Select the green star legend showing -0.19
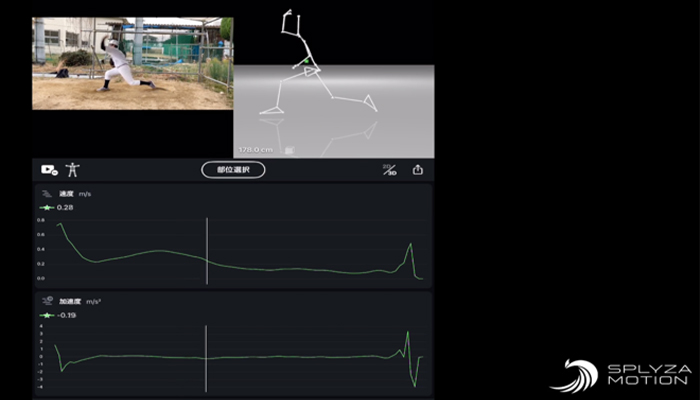 coord(58,315)
